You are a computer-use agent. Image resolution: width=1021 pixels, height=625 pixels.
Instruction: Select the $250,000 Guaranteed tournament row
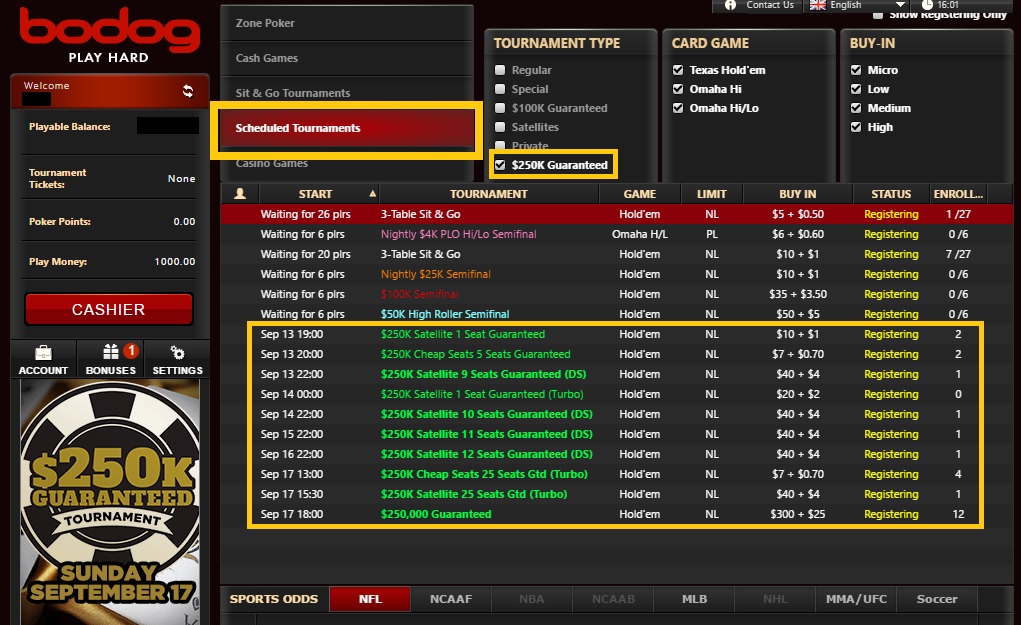[x=615, y=514]
